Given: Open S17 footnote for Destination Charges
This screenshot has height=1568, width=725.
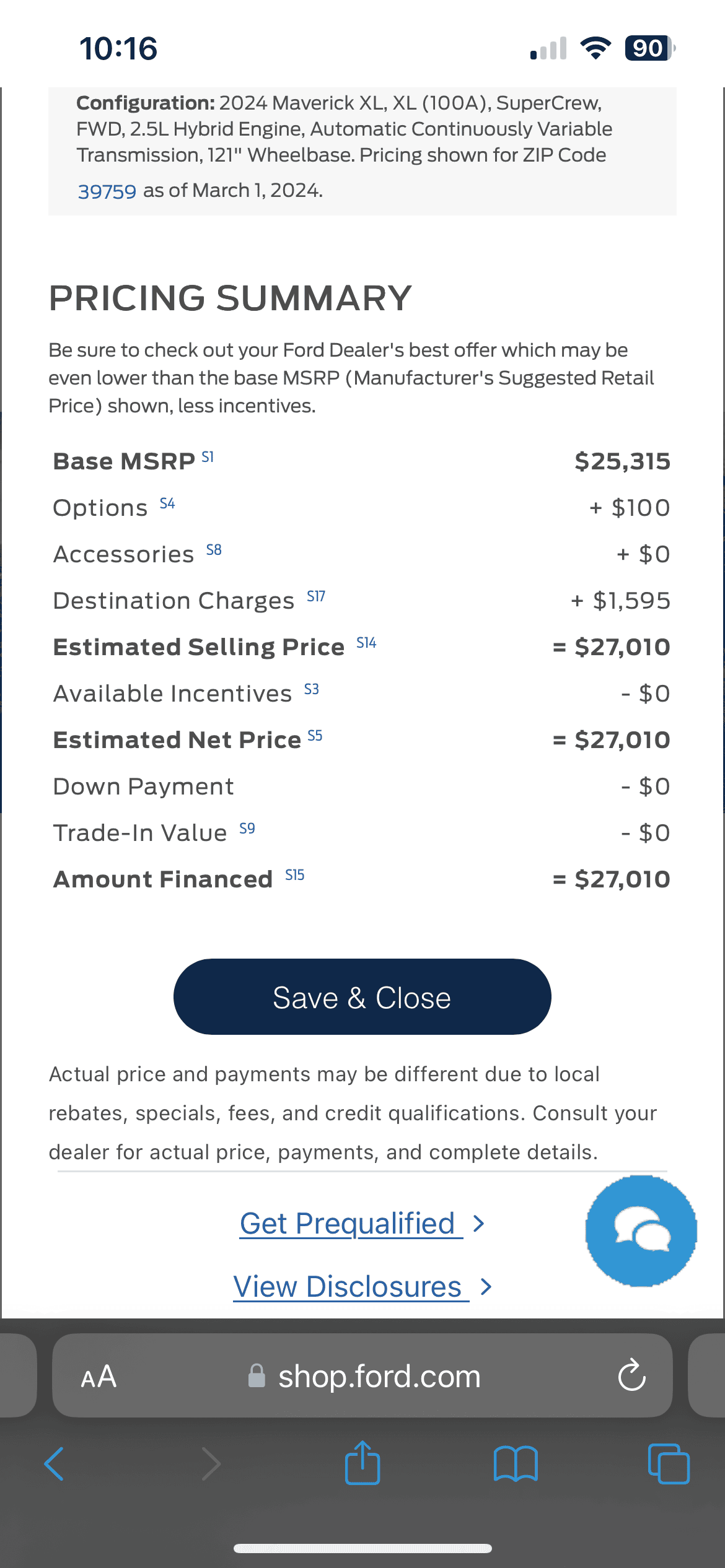Looking at the screenshot, I should [316, 597].
